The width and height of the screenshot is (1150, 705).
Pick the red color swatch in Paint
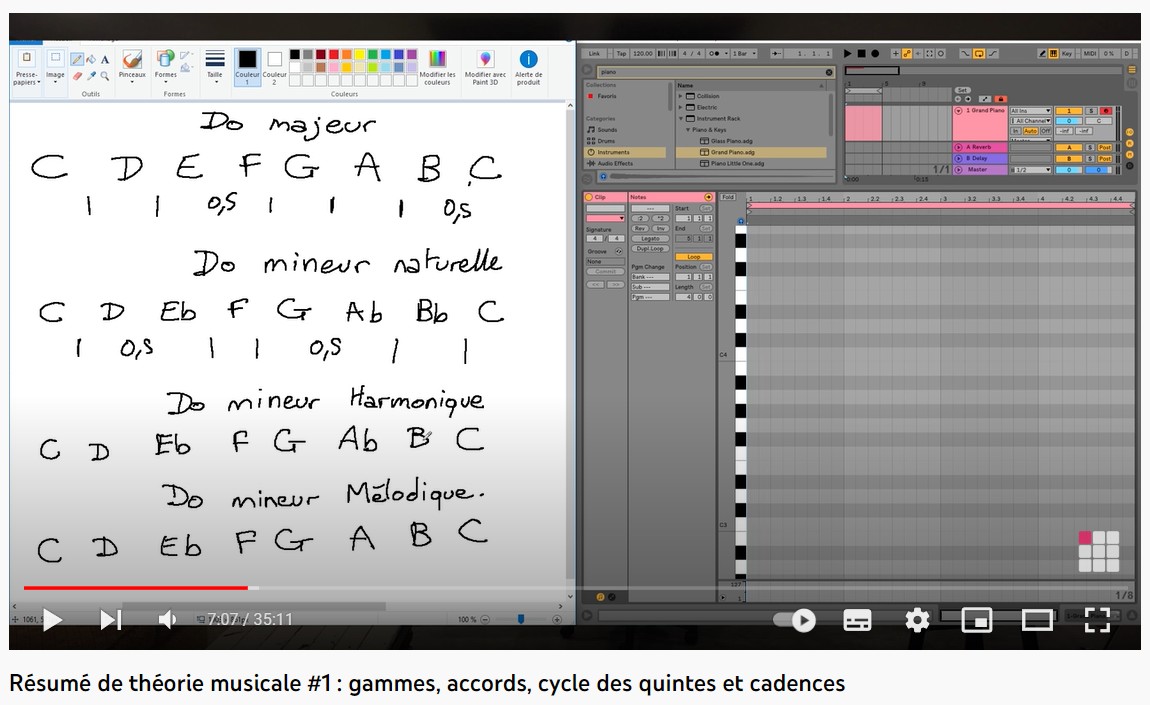tap(334, 54)
